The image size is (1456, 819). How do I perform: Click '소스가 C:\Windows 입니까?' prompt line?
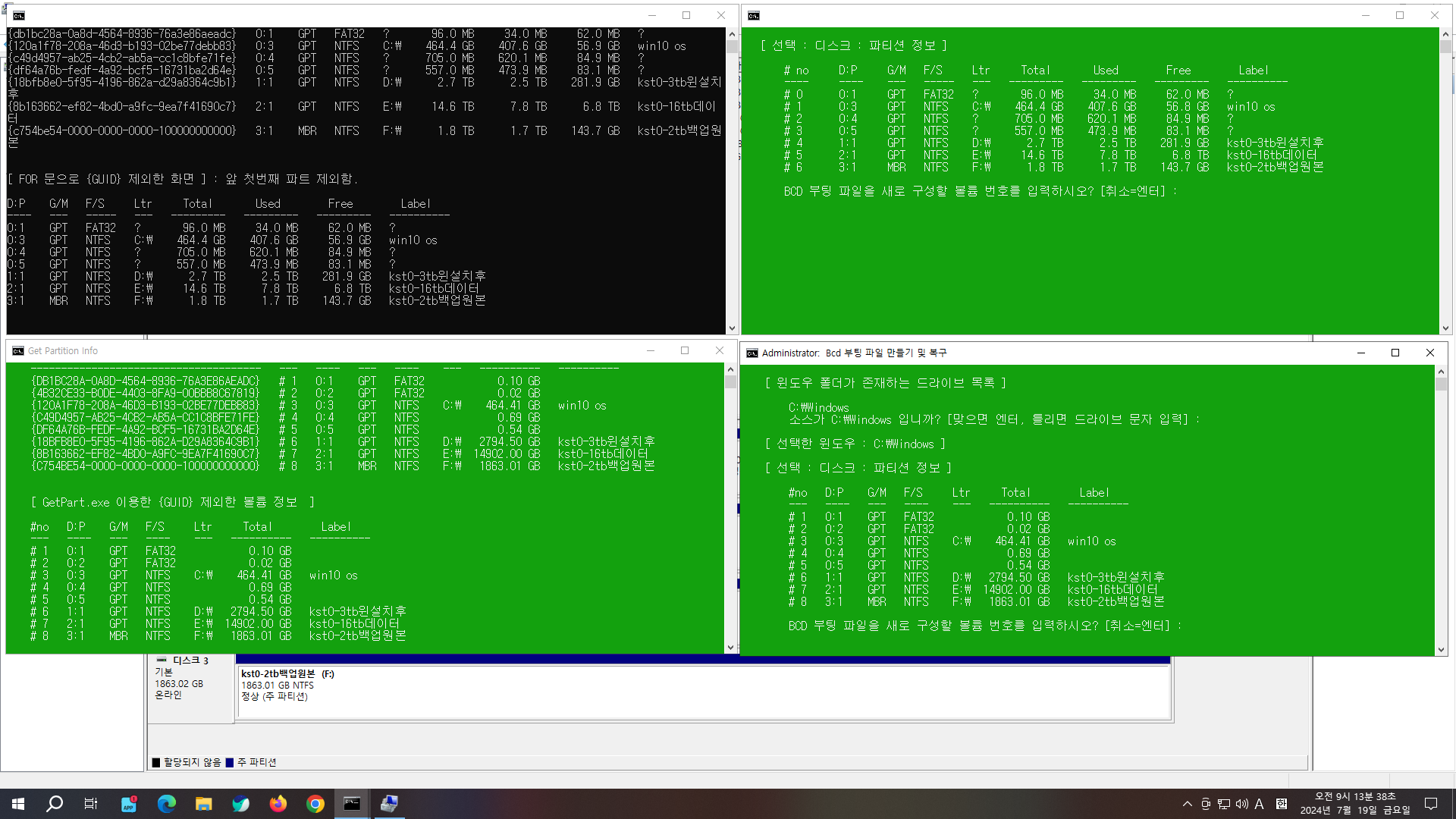(995, 419)
